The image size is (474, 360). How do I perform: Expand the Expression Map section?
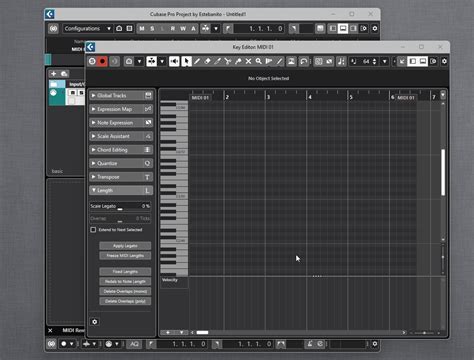point(121,109)
